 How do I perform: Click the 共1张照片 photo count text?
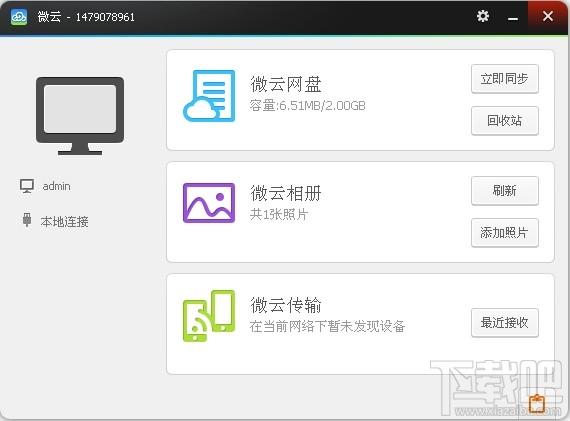click(x=279, y=214)
